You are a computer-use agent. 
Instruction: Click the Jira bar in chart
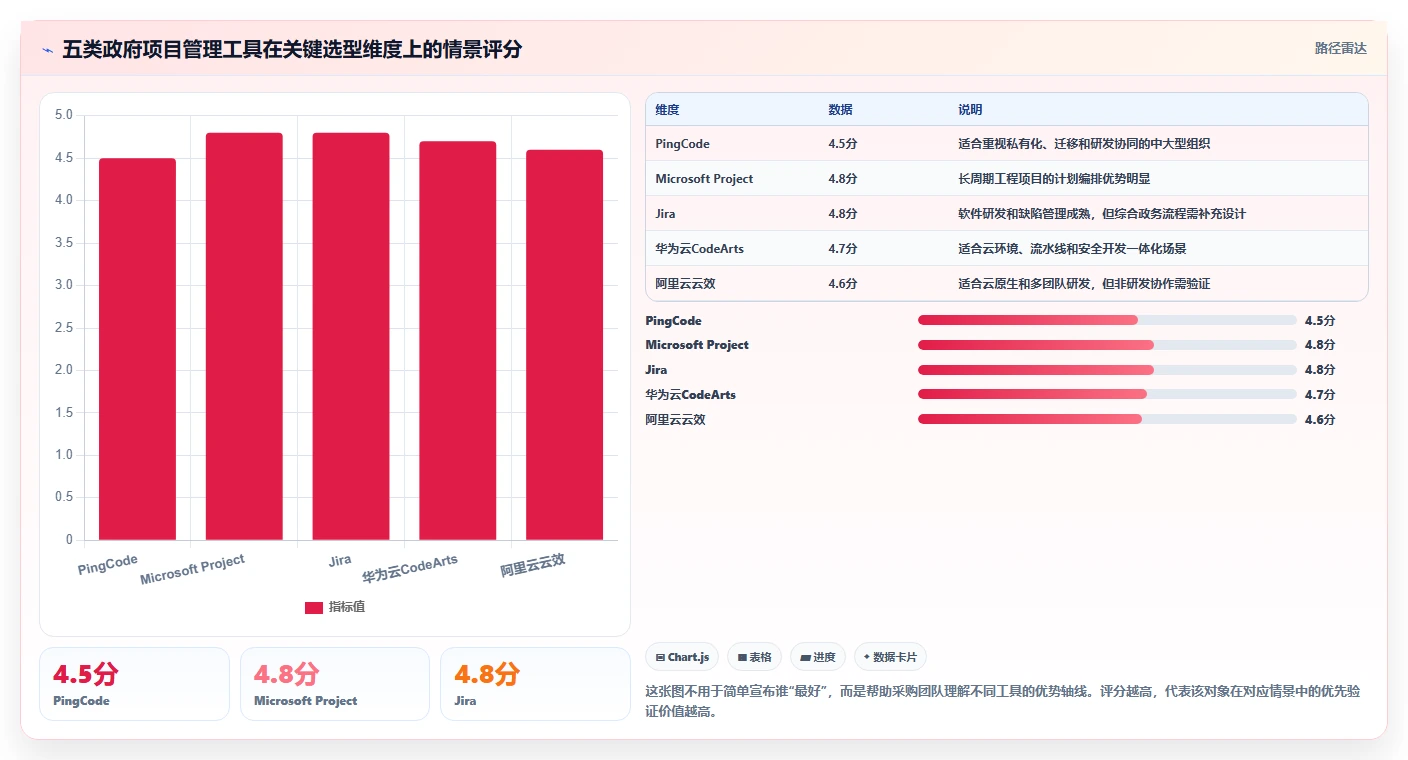tap(351, 336)
